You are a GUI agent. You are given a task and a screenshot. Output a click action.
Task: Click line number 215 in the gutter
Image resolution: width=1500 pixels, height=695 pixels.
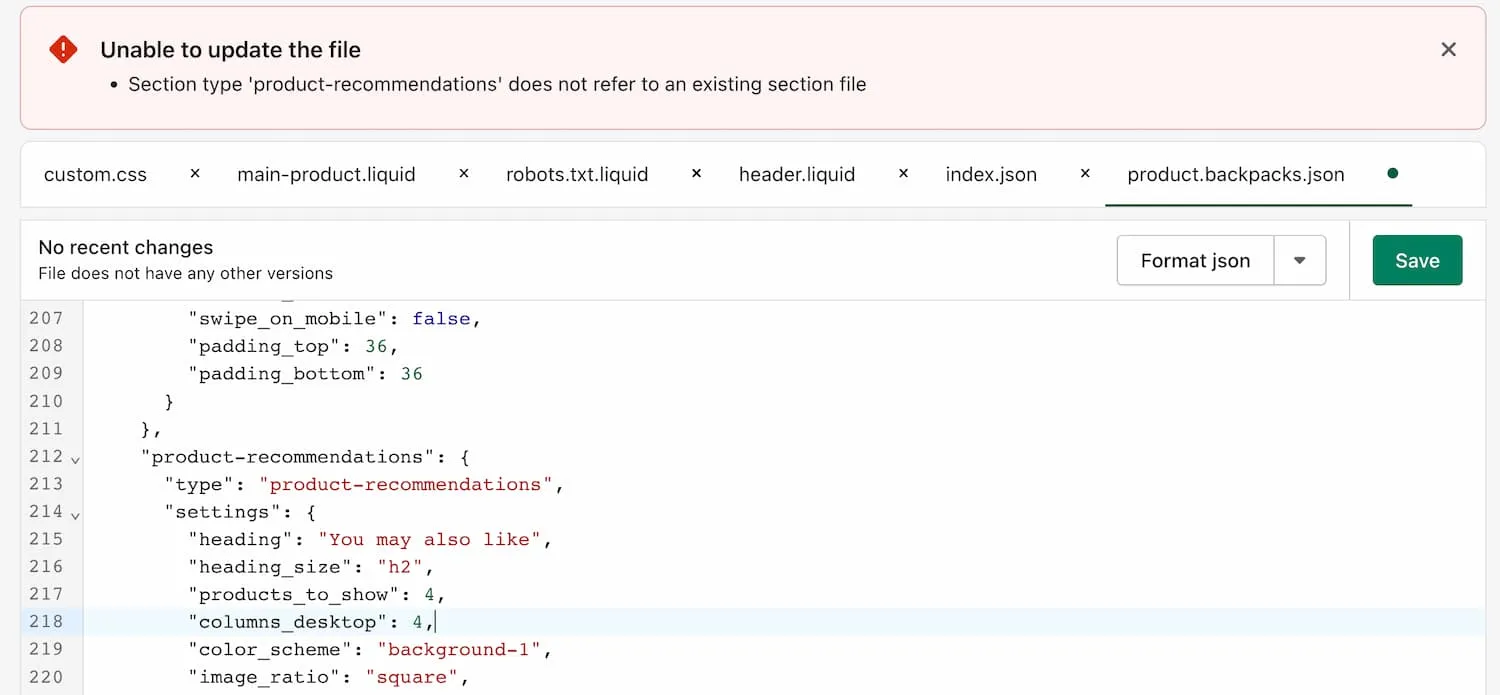click(x=46, y=539)
